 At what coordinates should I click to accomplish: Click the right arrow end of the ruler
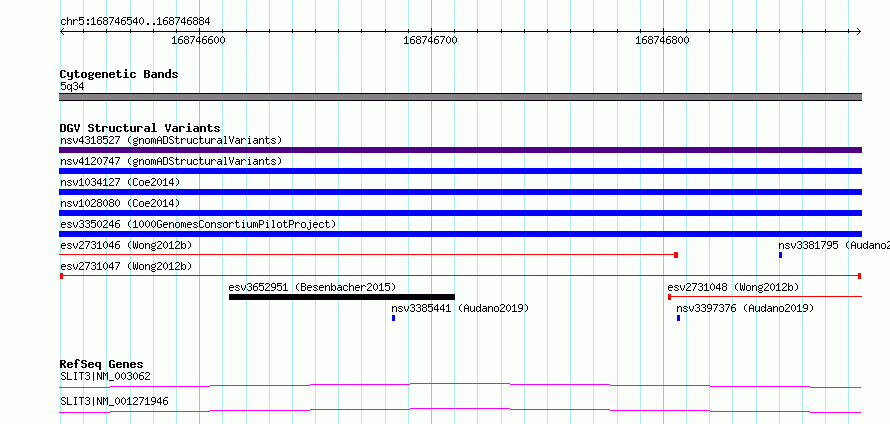tap(859, 31)
